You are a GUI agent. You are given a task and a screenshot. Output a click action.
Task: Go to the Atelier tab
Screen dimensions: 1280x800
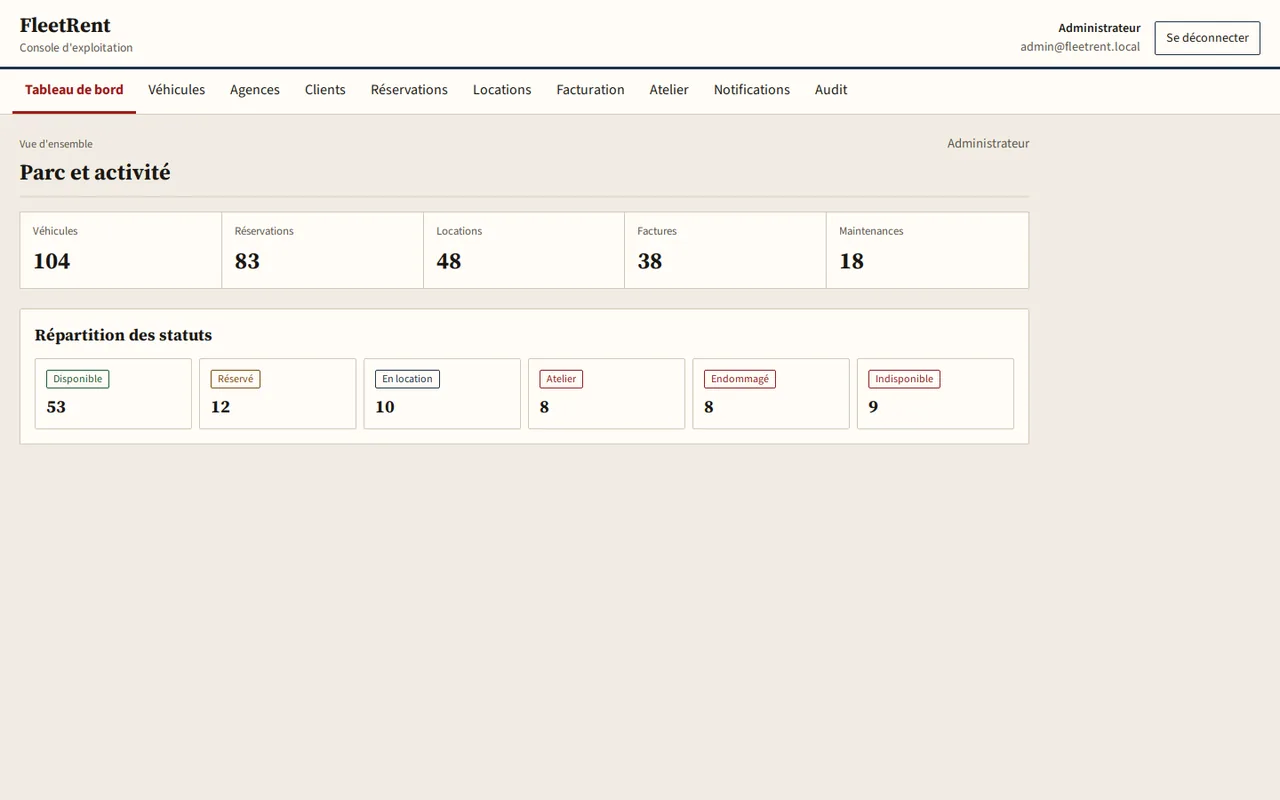tap(669, 90)
